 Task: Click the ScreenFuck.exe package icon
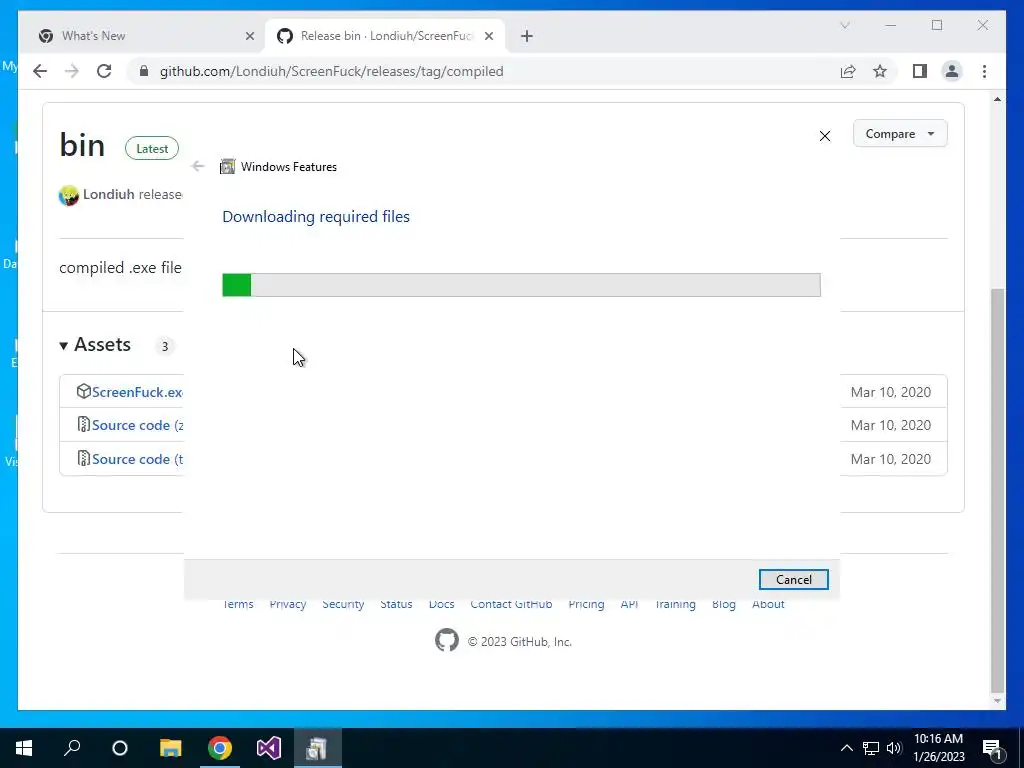tap(84, 391)
